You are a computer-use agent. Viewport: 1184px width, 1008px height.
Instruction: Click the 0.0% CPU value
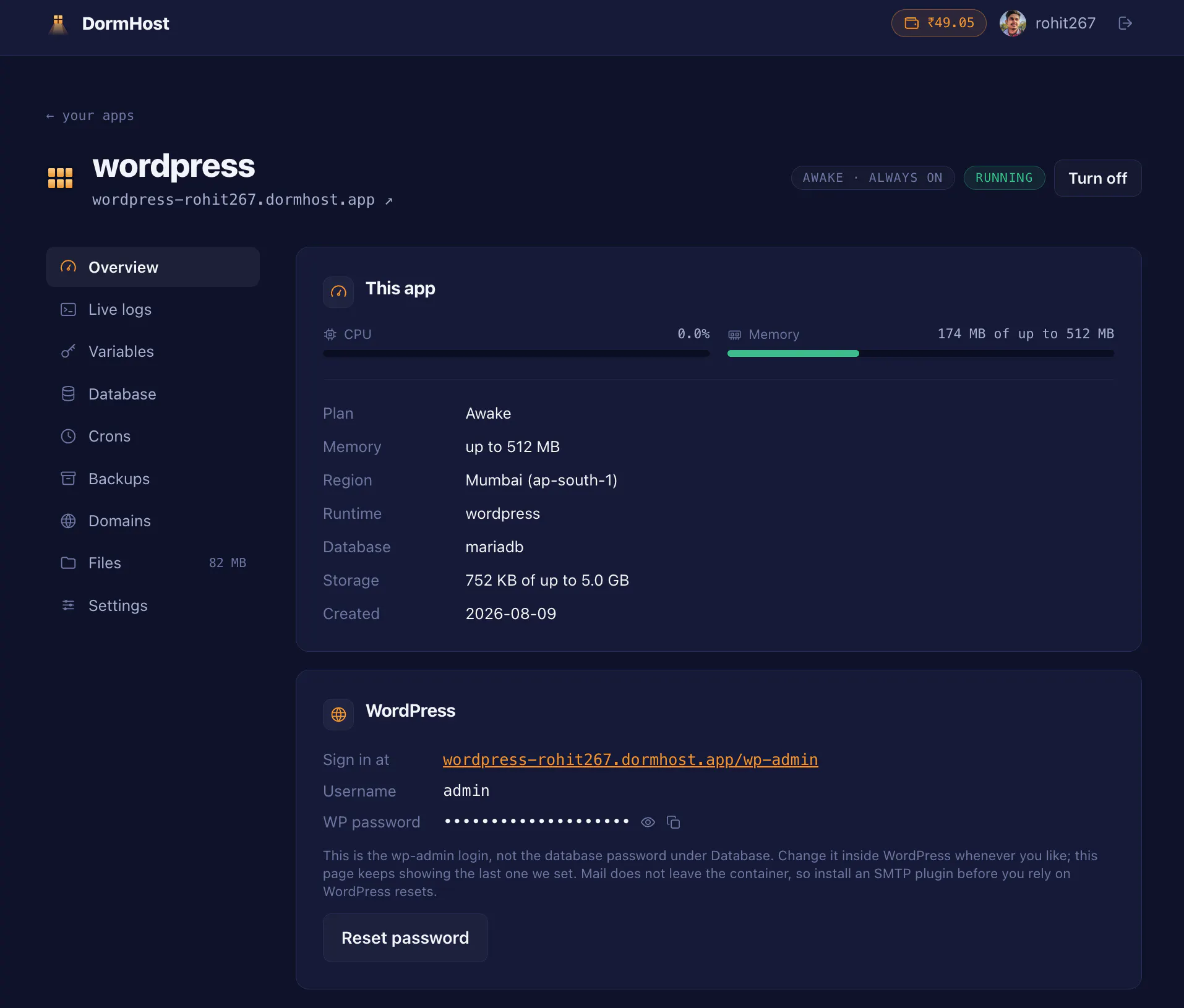(693, 334)
